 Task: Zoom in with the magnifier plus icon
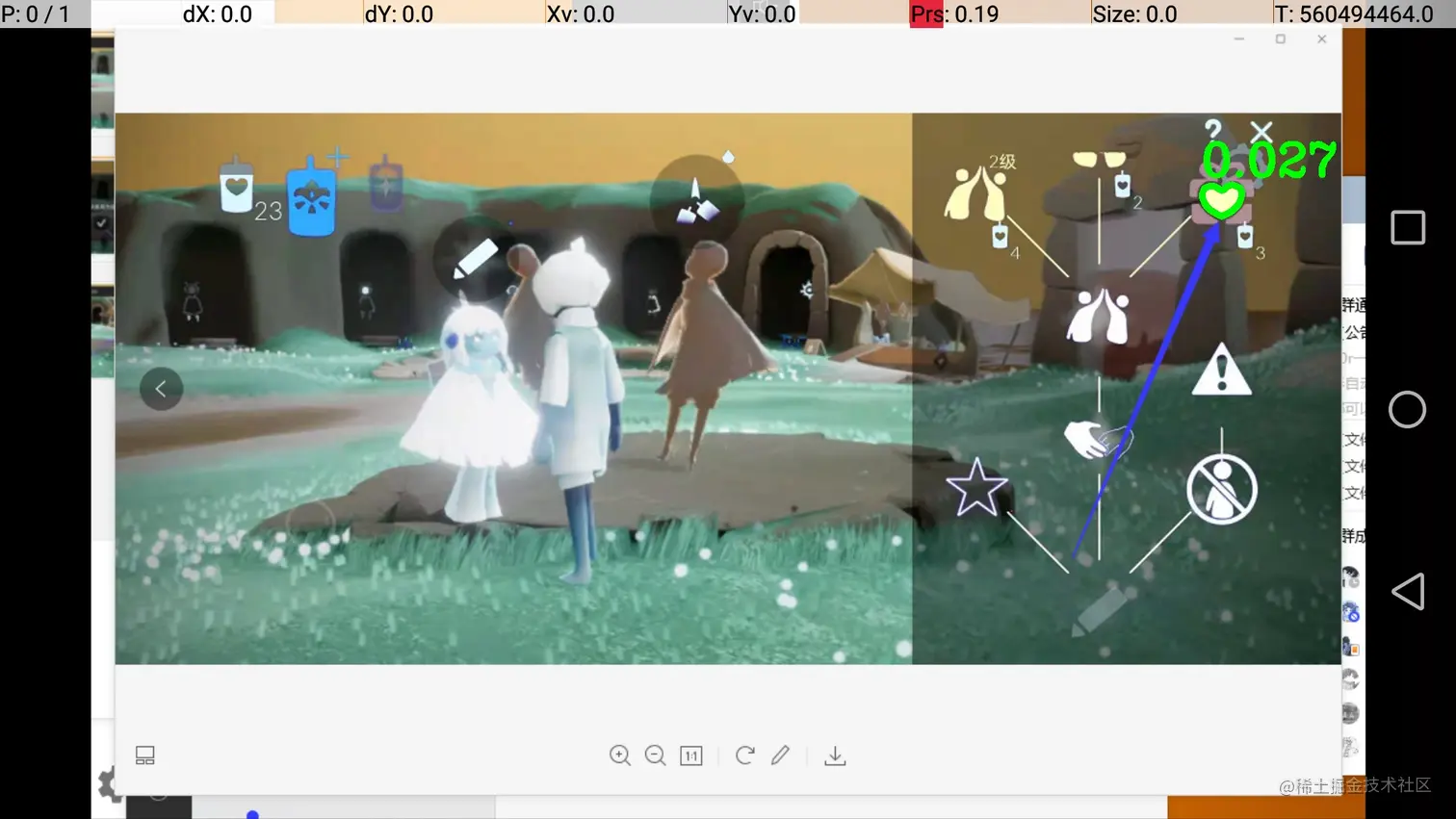pyautogui.click(x=620, y=755)
